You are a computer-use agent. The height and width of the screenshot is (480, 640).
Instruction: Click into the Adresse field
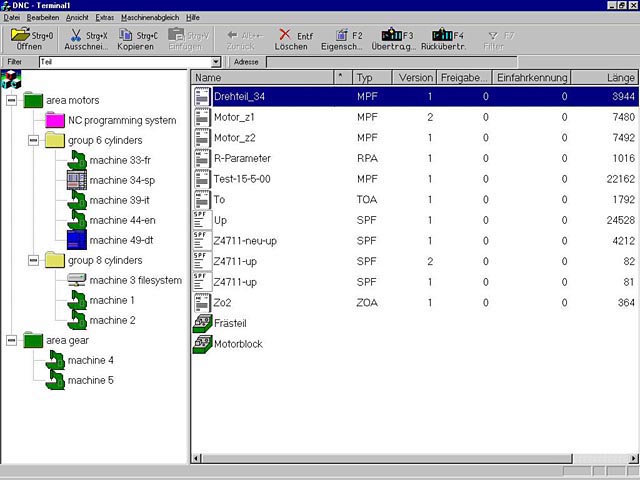click(x=391, y=62)
